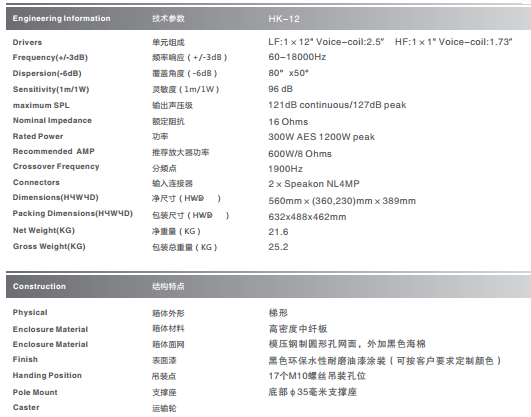This screenshot has width=531, height=417.
Task: Select the Net Weight(KG) label
Action: (x=44, y=230)
